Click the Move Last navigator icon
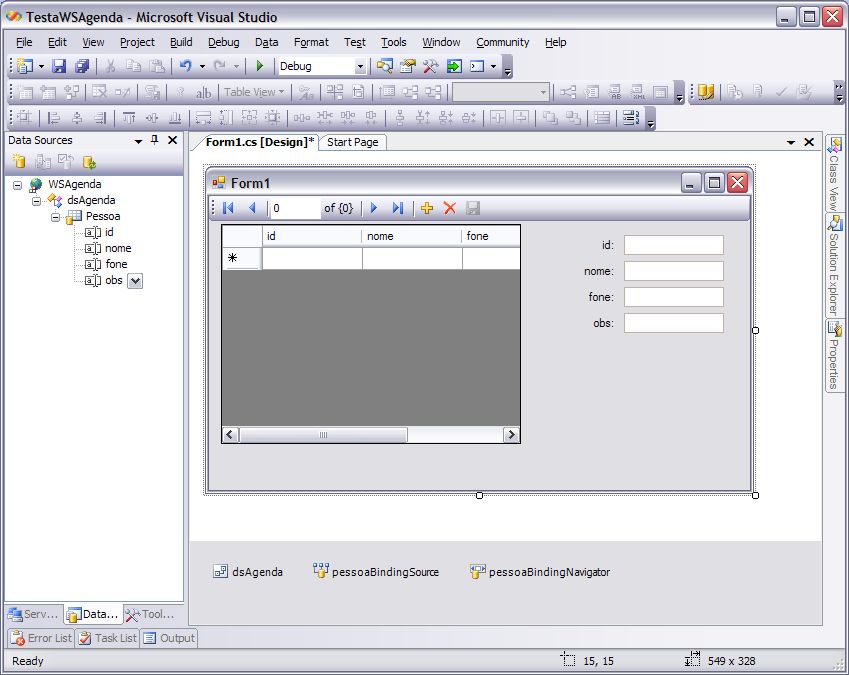 pos(397,208)
